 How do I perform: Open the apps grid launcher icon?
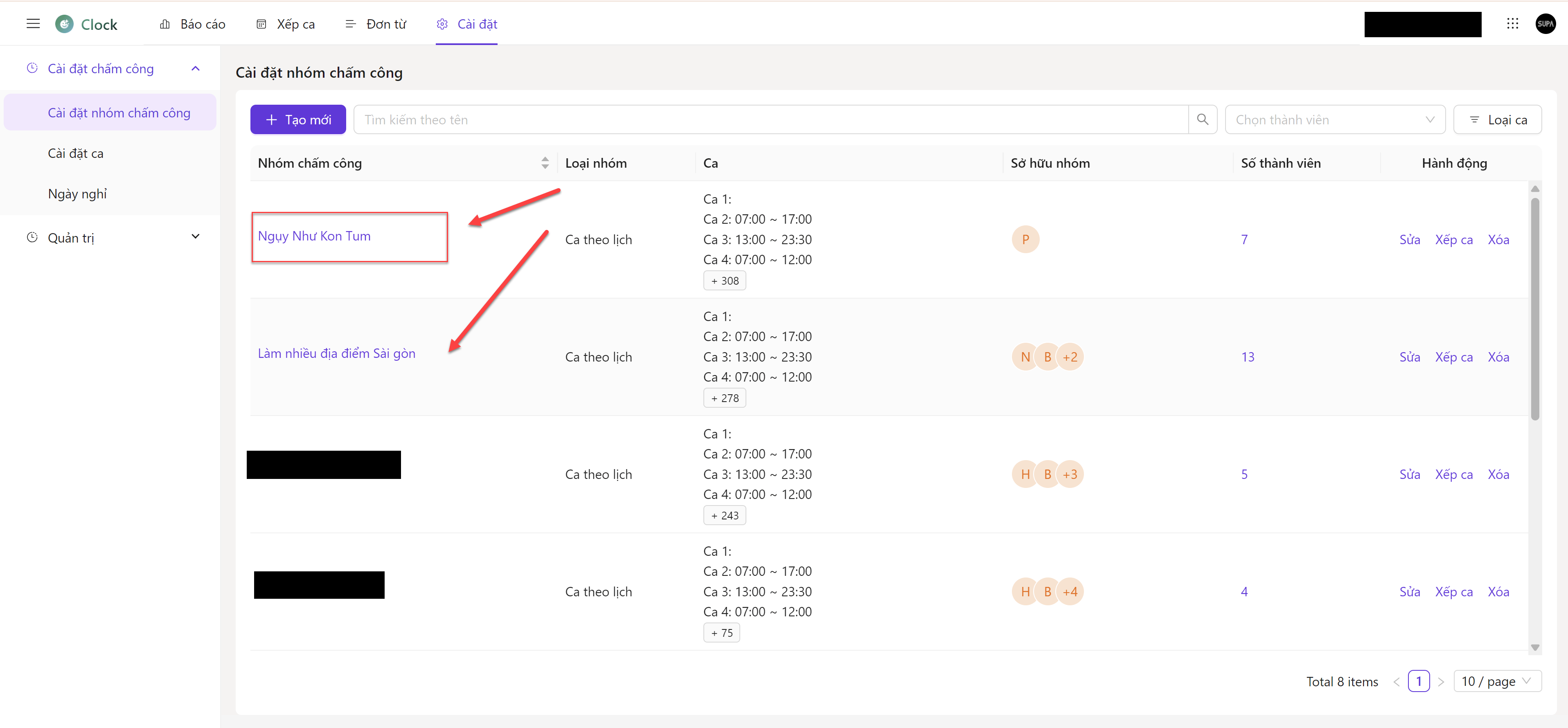[1512, 24]
